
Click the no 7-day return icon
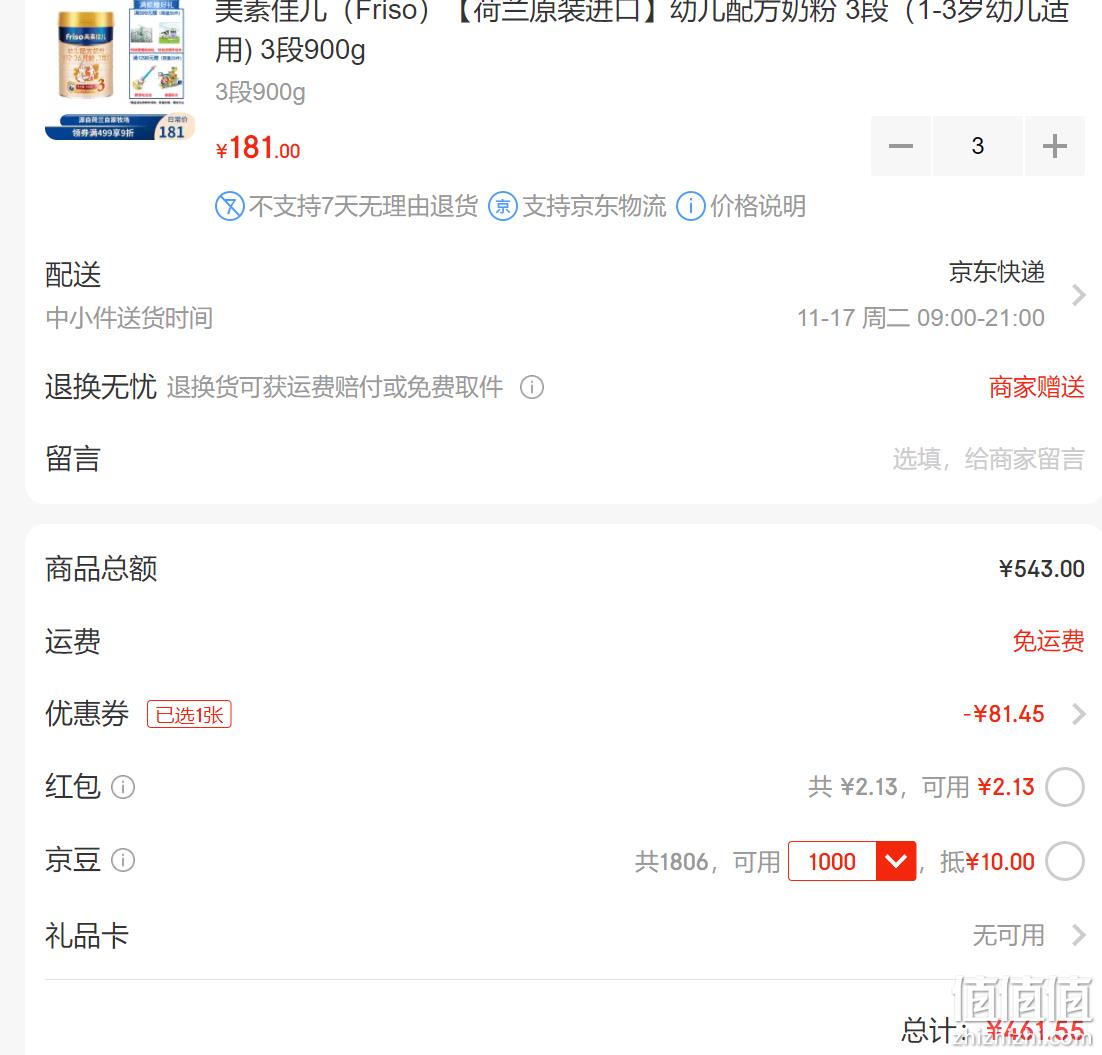click(x=230, y=207)
